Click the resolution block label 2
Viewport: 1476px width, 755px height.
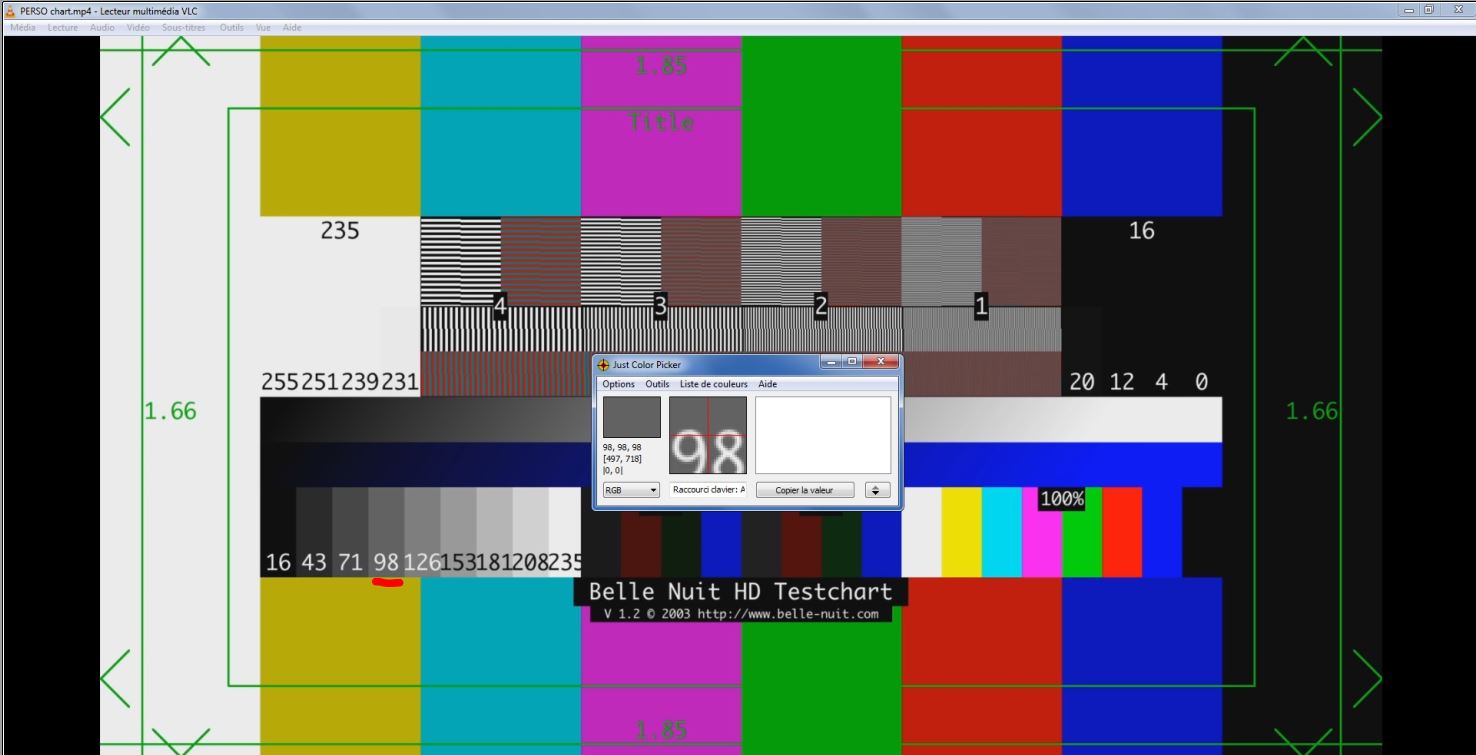(821, 308)
